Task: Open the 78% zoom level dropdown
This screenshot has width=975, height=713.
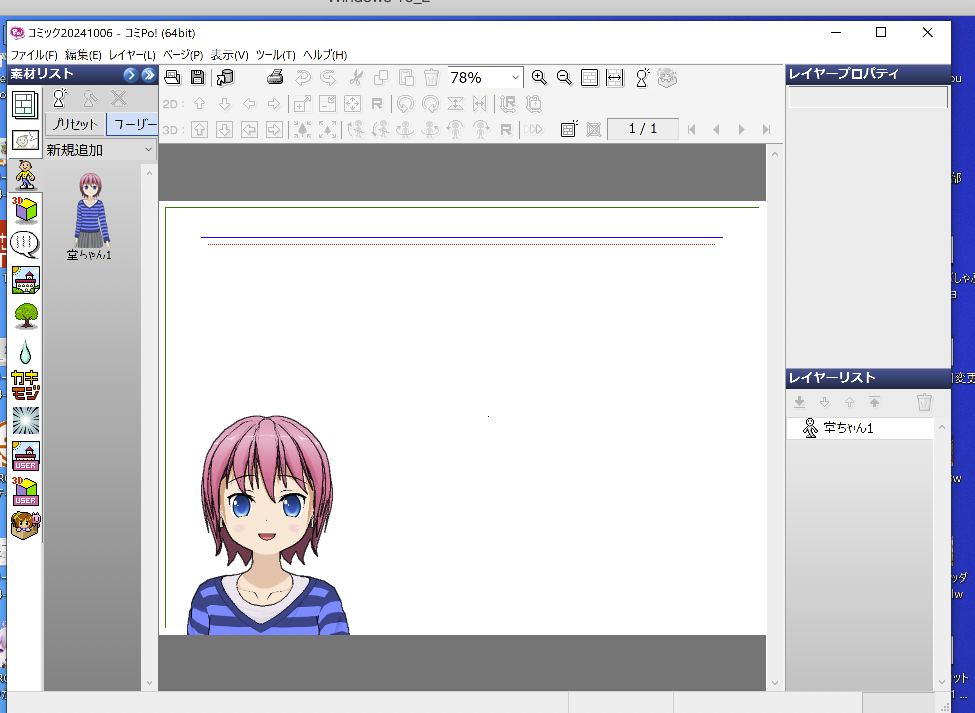Action: [x=515, y=77]
